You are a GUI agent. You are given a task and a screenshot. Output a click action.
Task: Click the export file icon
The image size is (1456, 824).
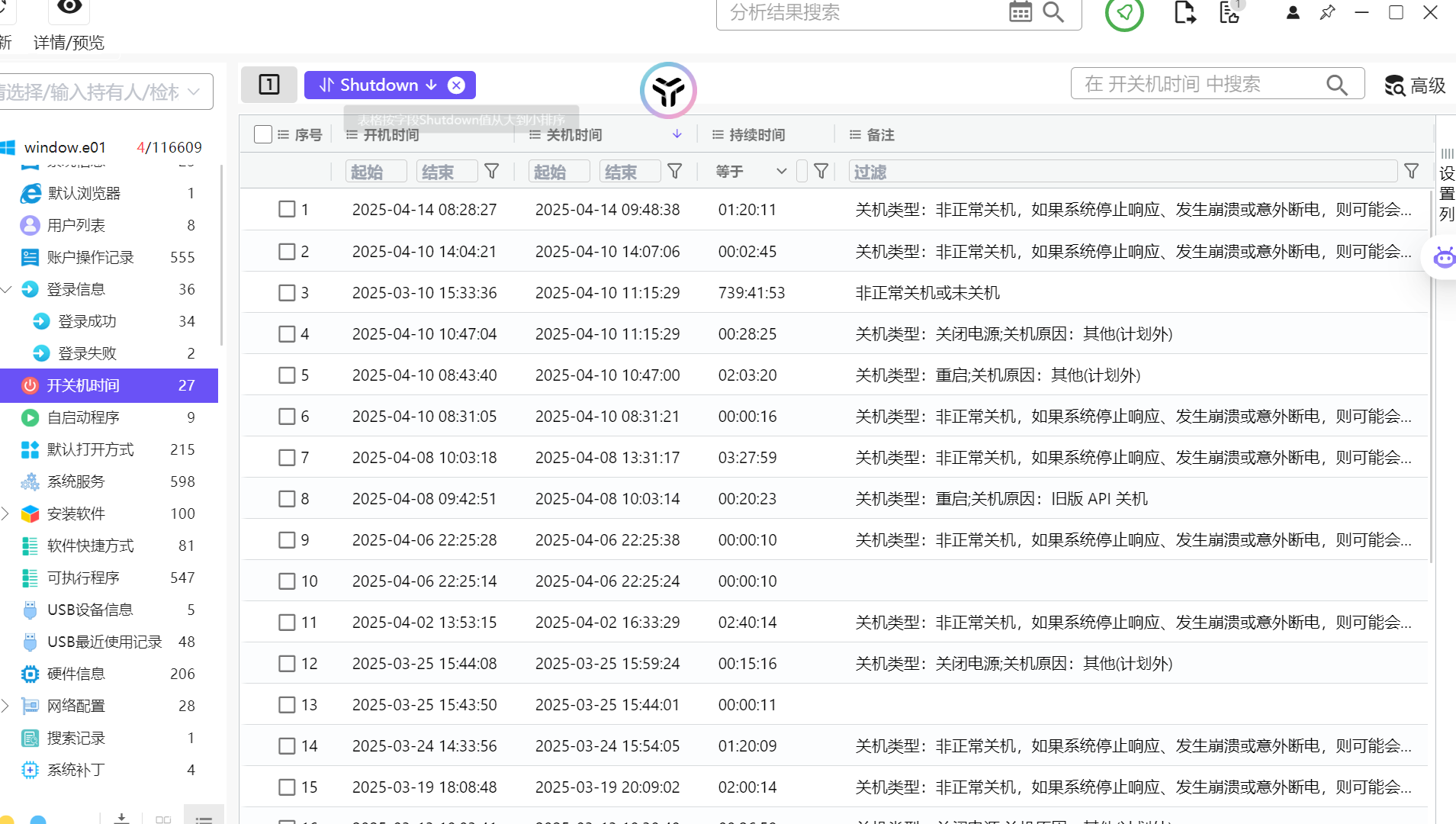coord(1184,12)
